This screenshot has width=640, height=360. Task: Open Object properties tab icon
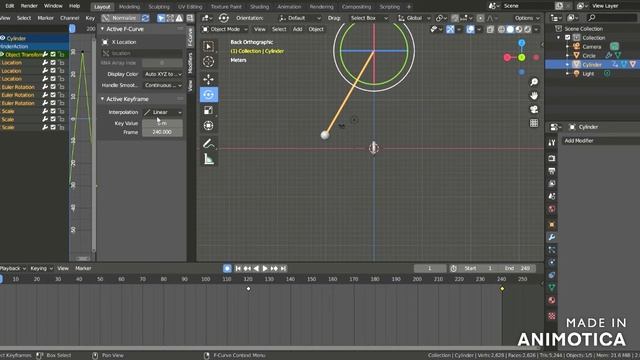pyautogui.click(x=552, y=224)
